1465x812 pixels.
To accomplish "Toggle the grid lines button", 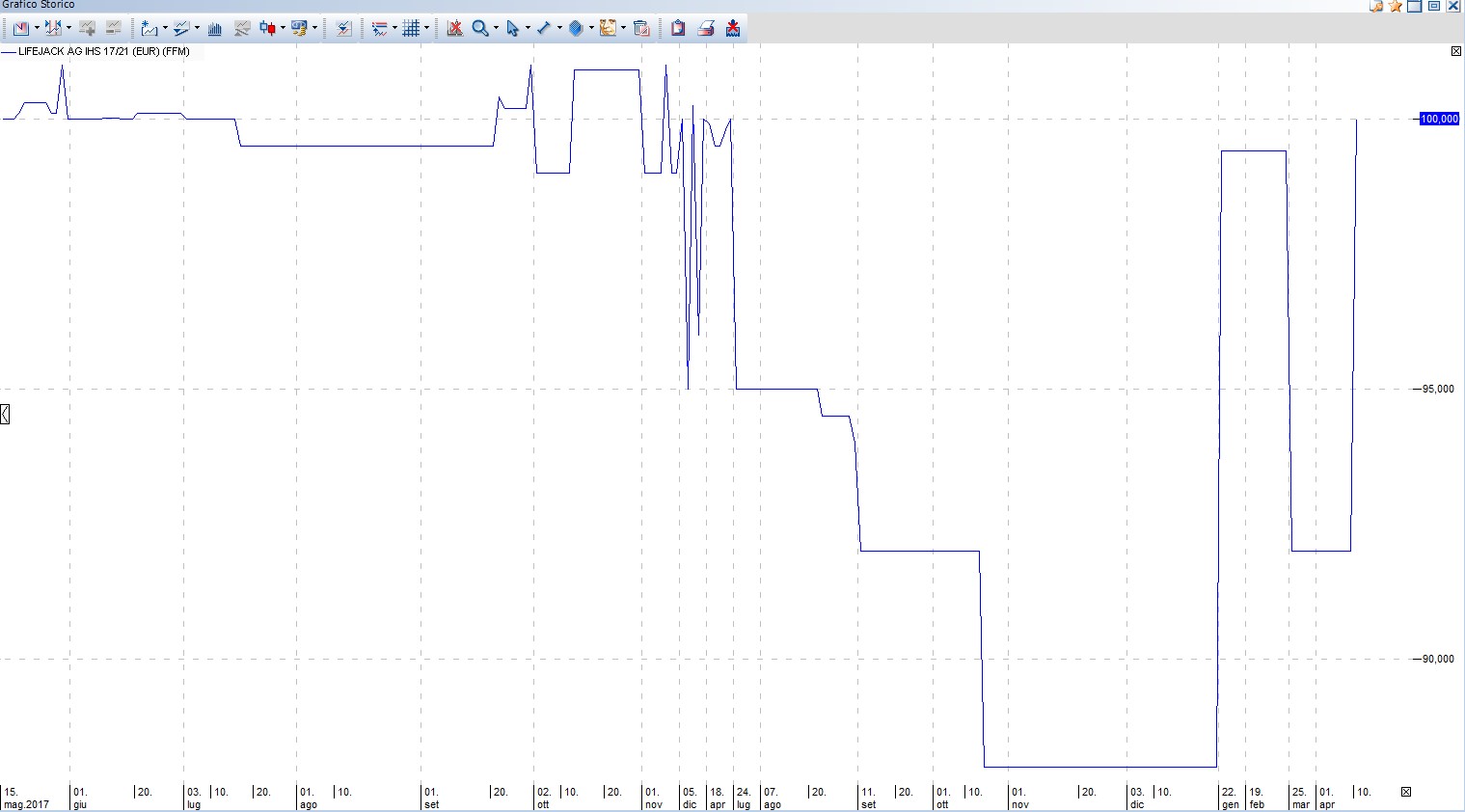I will (411, 28).
